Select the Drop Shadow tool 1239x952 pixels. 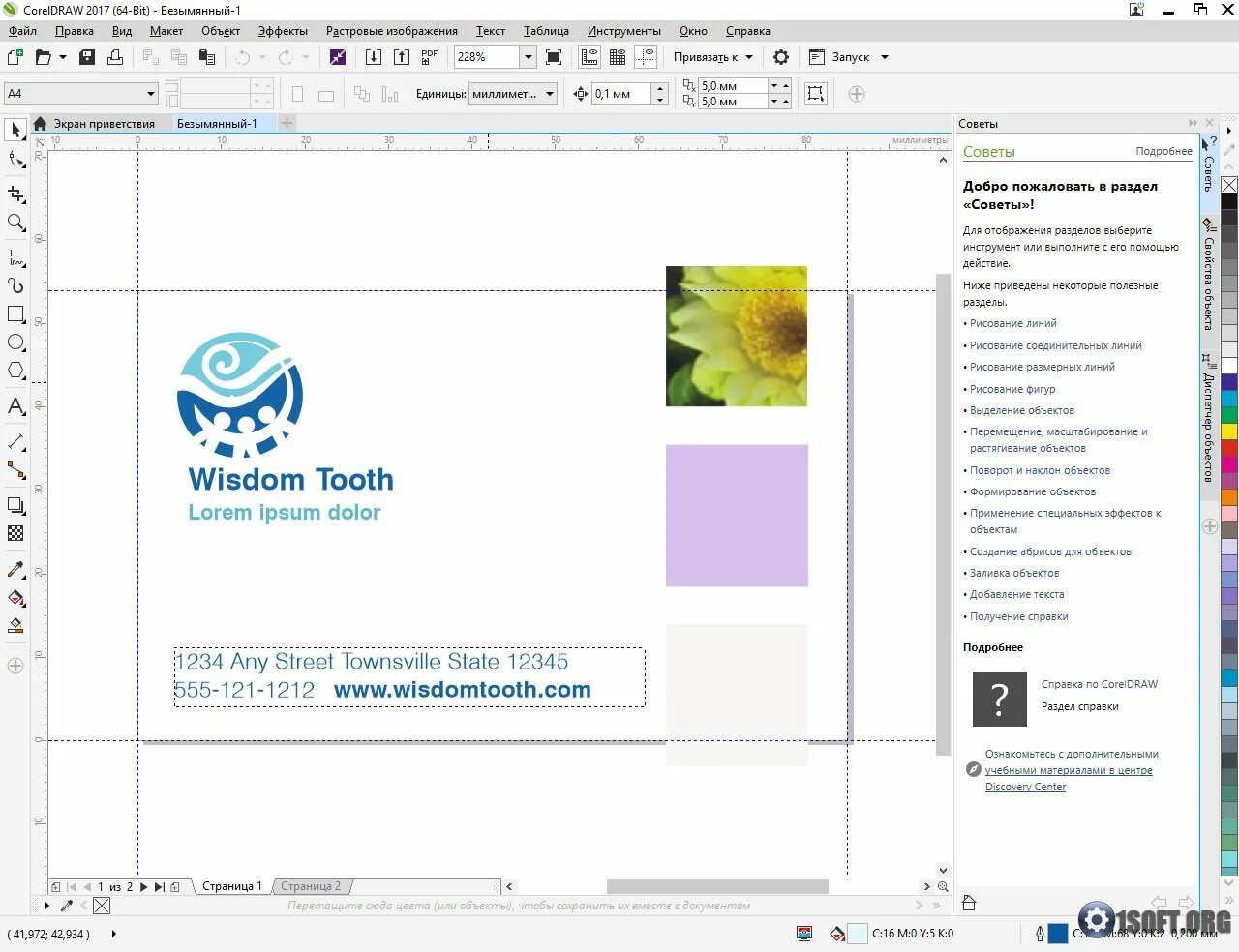click(15, 505)
